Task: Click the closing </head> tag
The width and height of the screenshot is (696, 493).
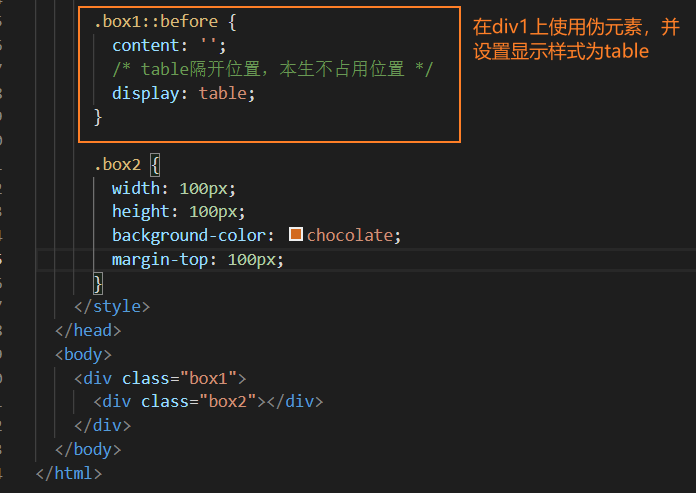Action: (88, 331)
